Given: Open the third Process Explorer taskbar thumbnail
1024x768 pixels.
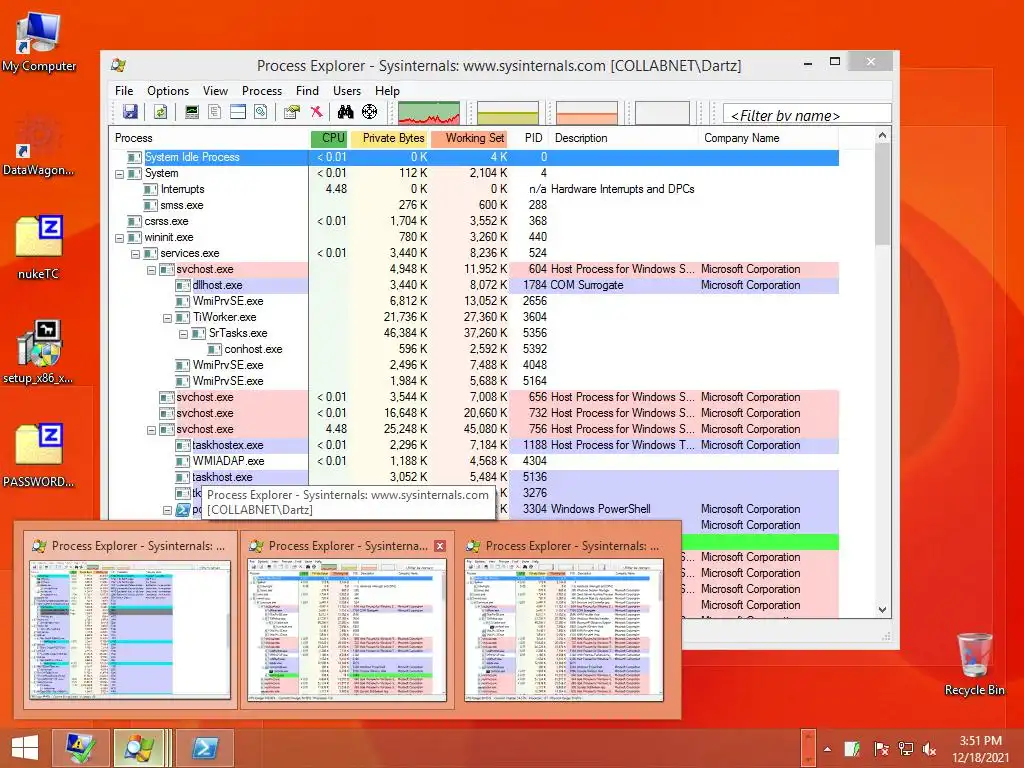Looking at the screenshot, I should (563, 620).
